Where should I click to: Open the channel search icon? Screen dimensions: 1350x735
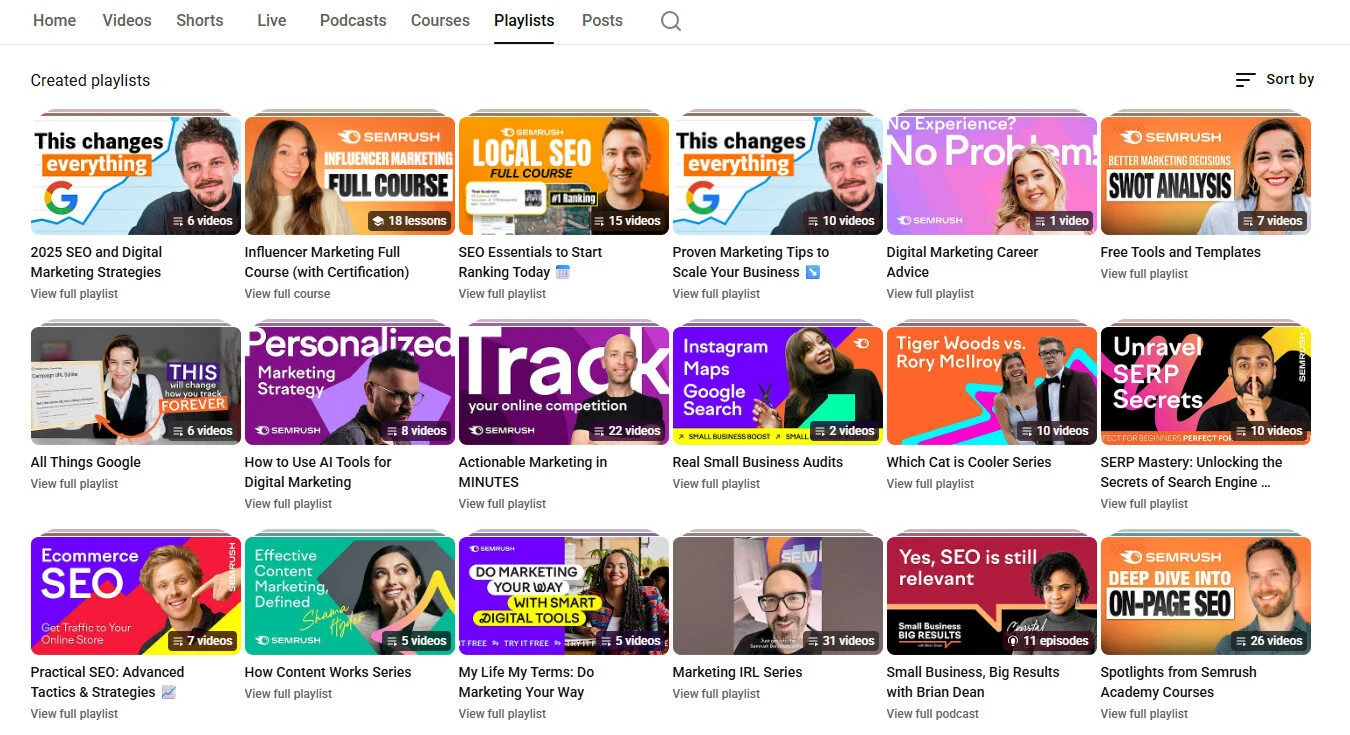pos(670,20)
